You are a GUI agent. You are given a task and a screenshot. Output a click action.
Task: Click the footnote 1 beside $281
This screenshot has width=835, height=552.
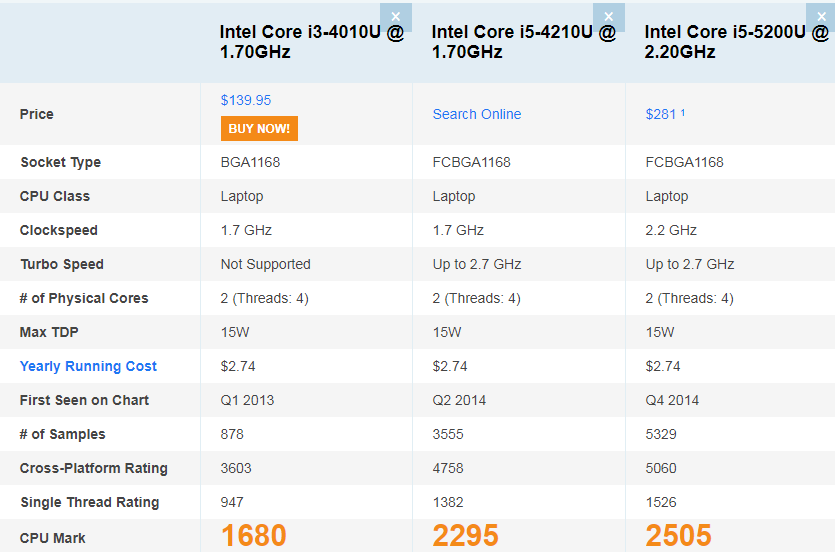(x=683, y=112)
